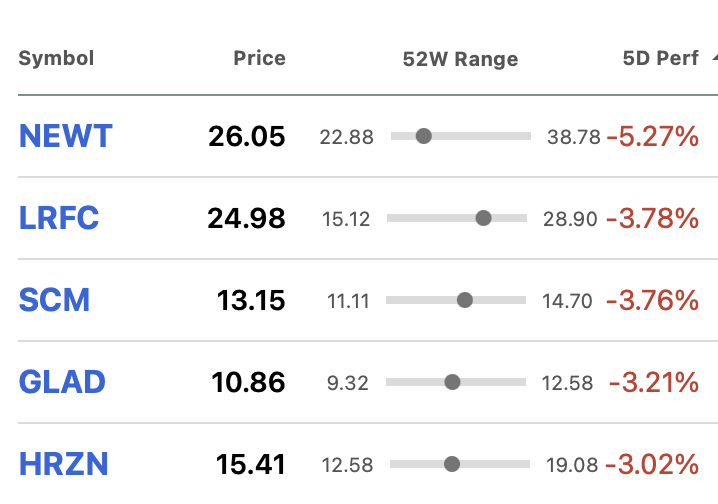The image size is (718, 504).
Task: Select LRFC price 24.98
Action: (x=246, y=218)
